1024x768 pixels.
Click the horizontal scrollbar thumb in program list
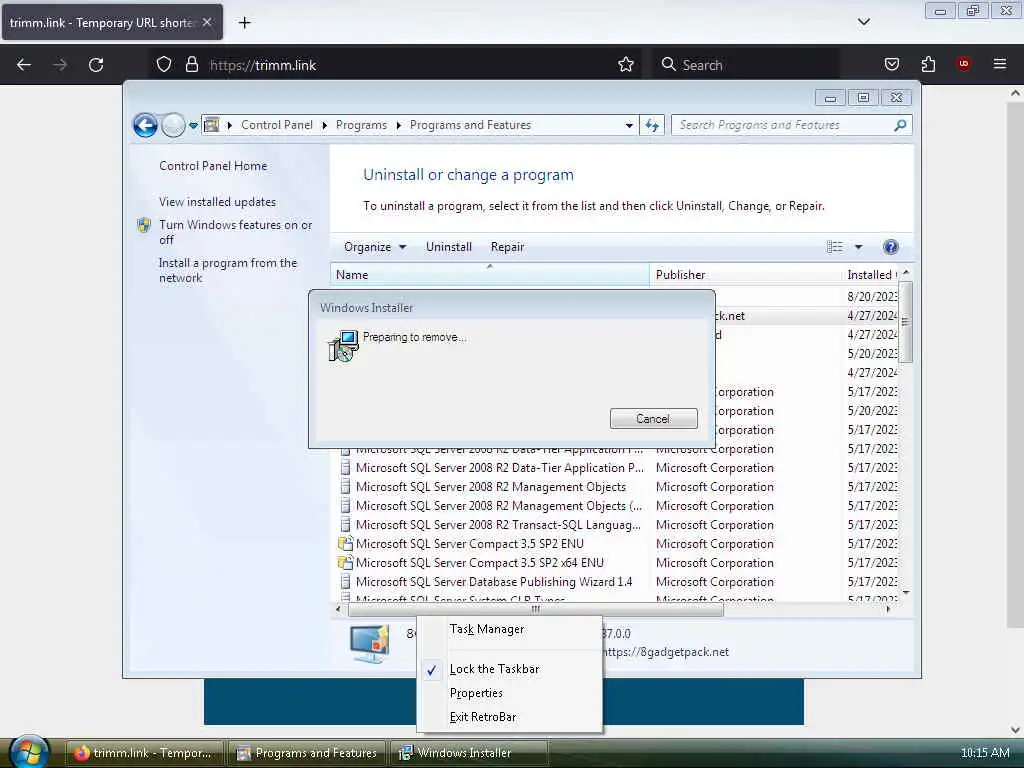coord(536,609)
